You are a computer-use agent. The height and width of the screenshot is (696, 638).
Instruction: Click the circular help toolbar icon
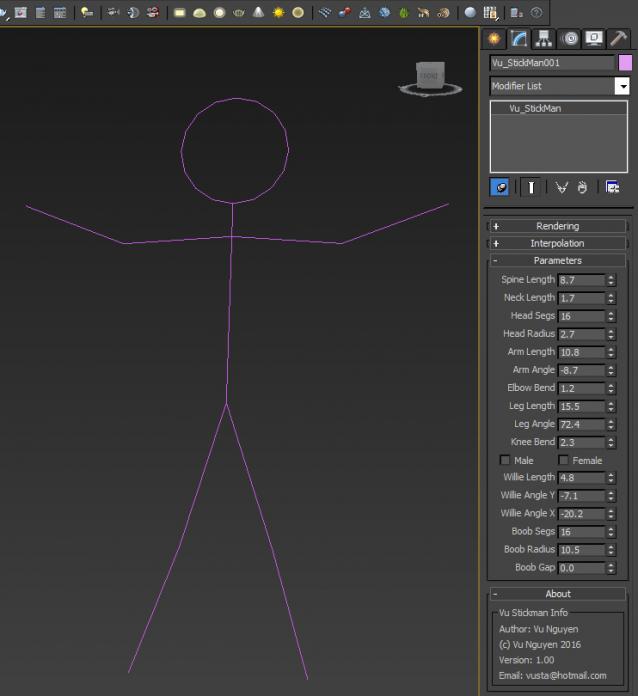point(536,12)
